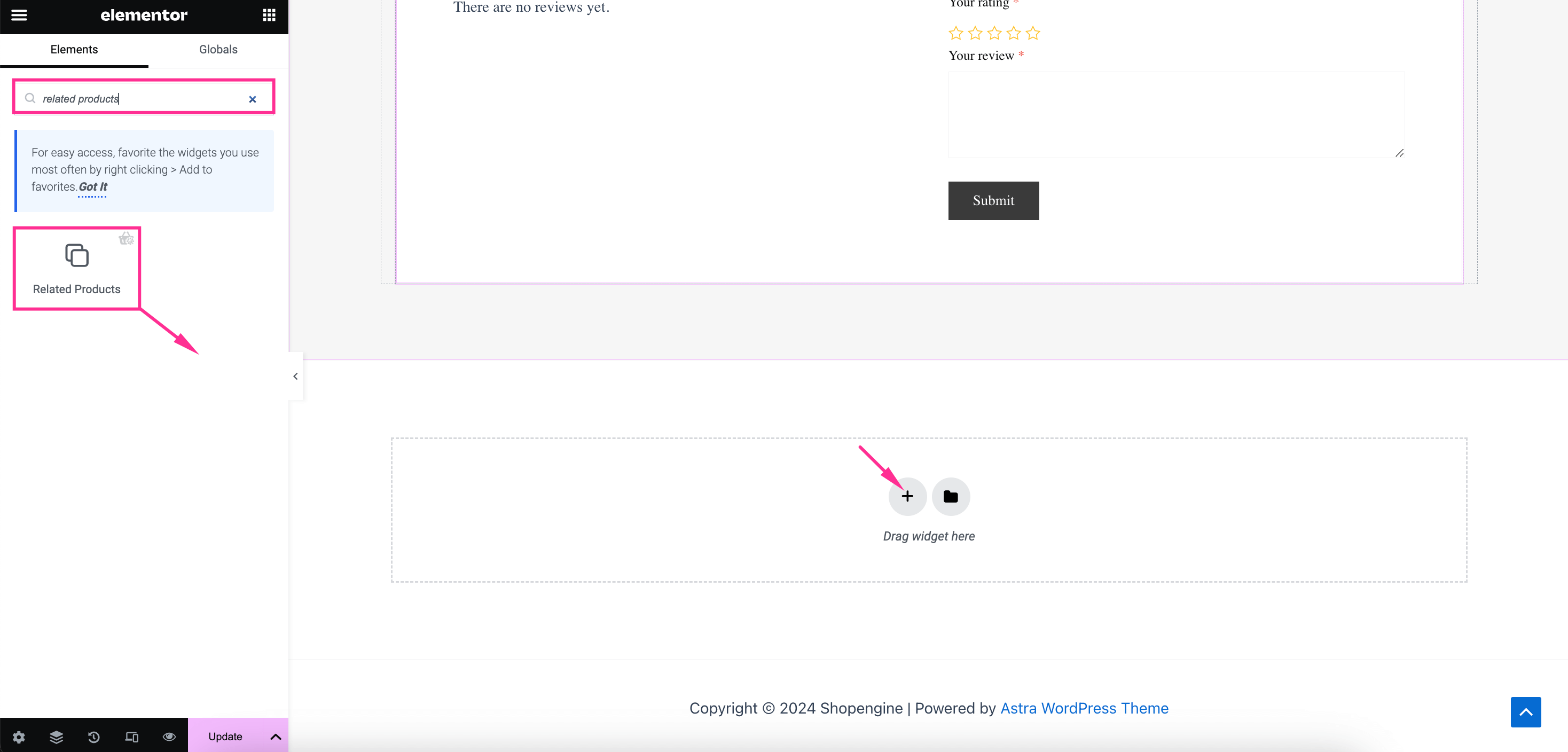Open the Astra WordPress Theme link
The width and height of the screenshot is (1568, 752).
1084,708
